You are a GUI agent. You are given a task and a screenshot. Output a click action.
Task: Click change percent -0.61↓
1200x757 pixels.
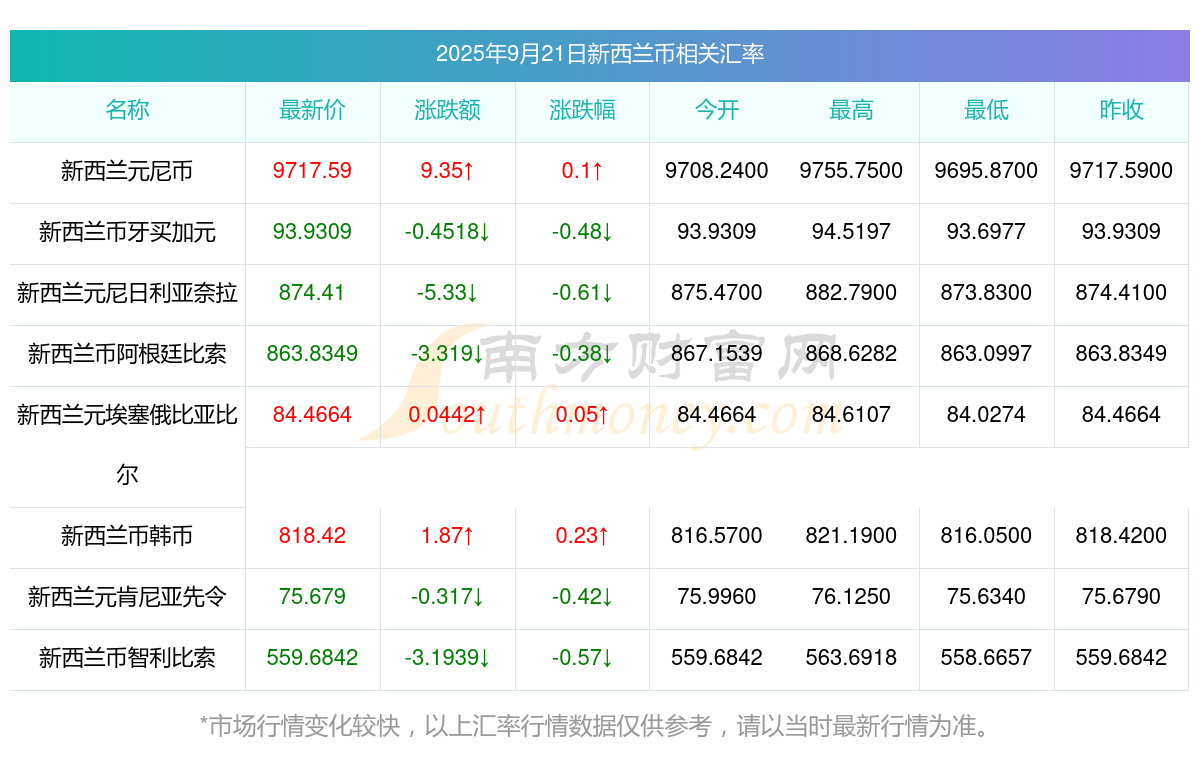(582, 293)
